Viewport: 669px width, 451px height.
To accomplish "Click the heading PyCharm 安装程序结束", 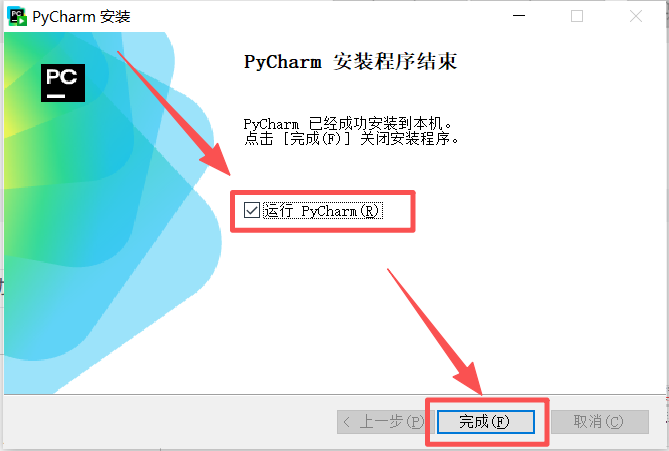I will [x=350, y=61].
